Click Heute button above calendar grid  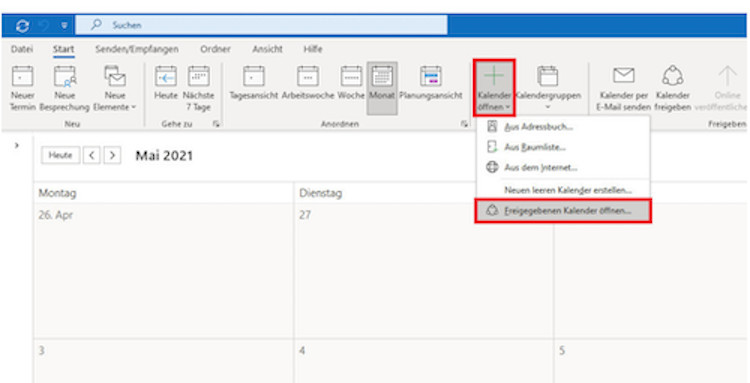[60, 155]
